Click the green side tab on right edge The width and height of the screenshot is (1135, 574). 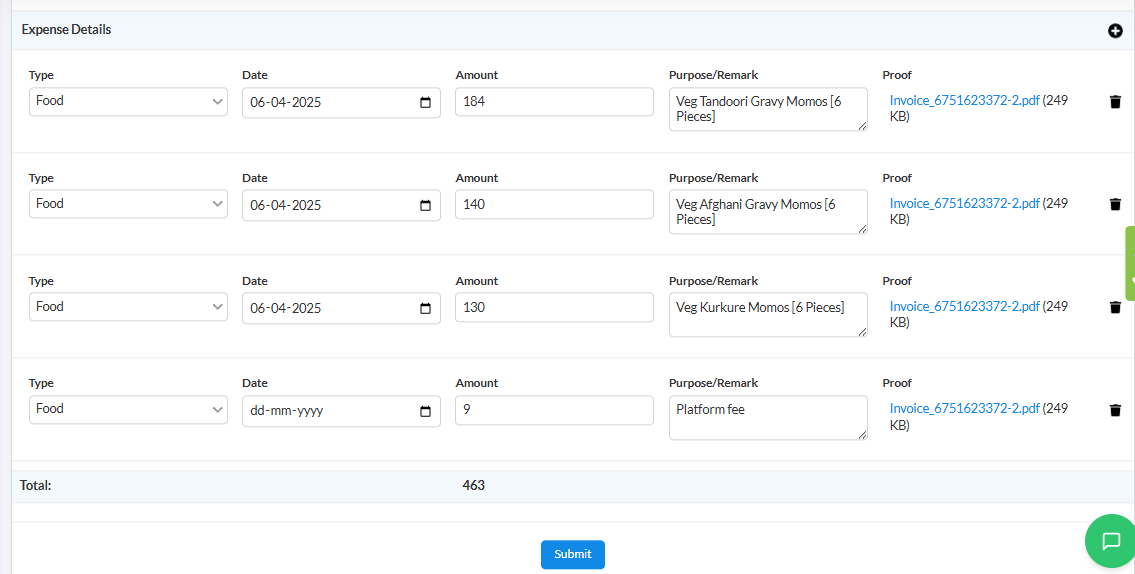[1130, 263]
